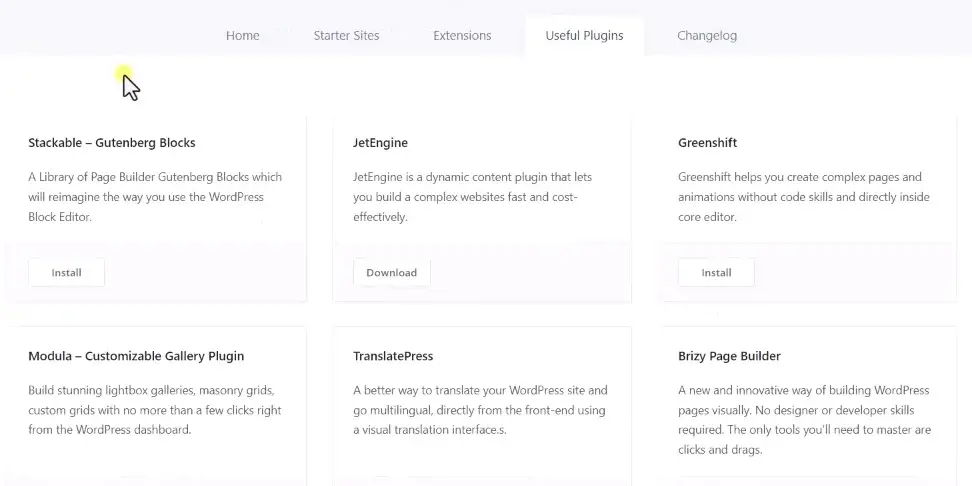The width and height of the screenshot is (972, 486).
Task: Click the Modula gallery description text
Action: (x=155, y=410)
